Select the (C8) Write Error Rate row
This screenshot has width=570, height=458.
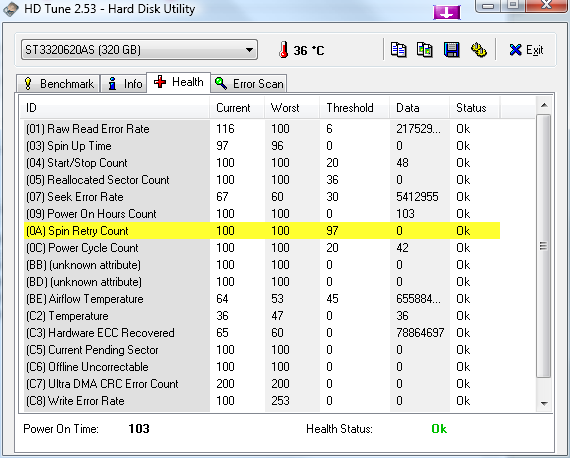pos(262,401)
